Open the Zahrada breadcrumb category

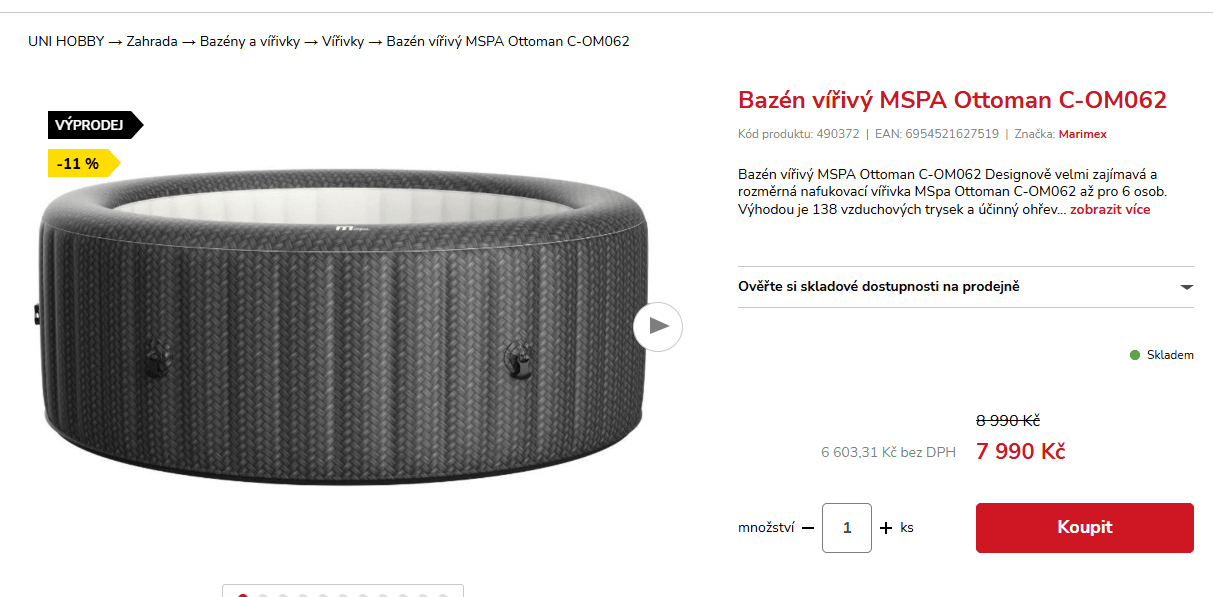click(152, 41)
